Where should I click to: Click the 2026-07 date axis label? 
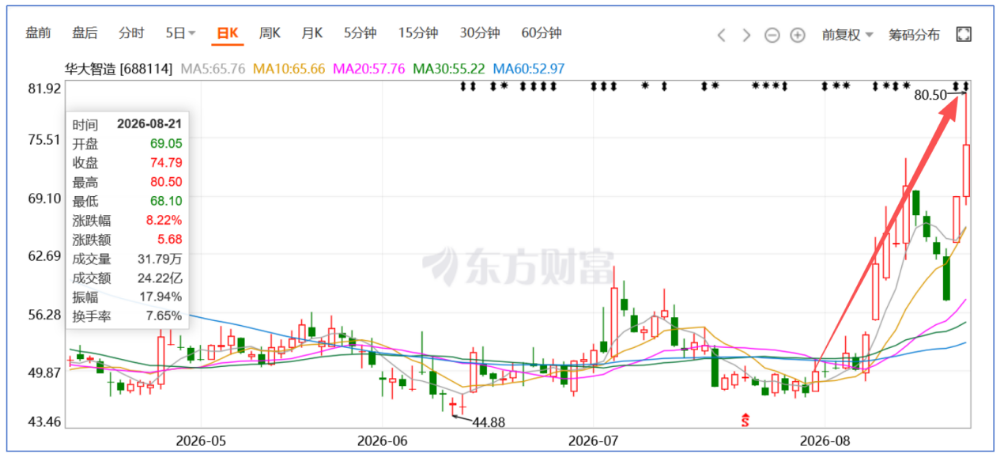click(592, 441)
